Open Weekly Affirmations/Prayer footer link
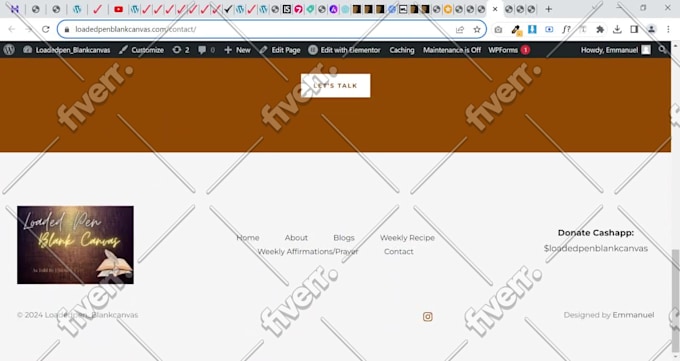This screenshot has height=361, width=680. click(308, 252)
